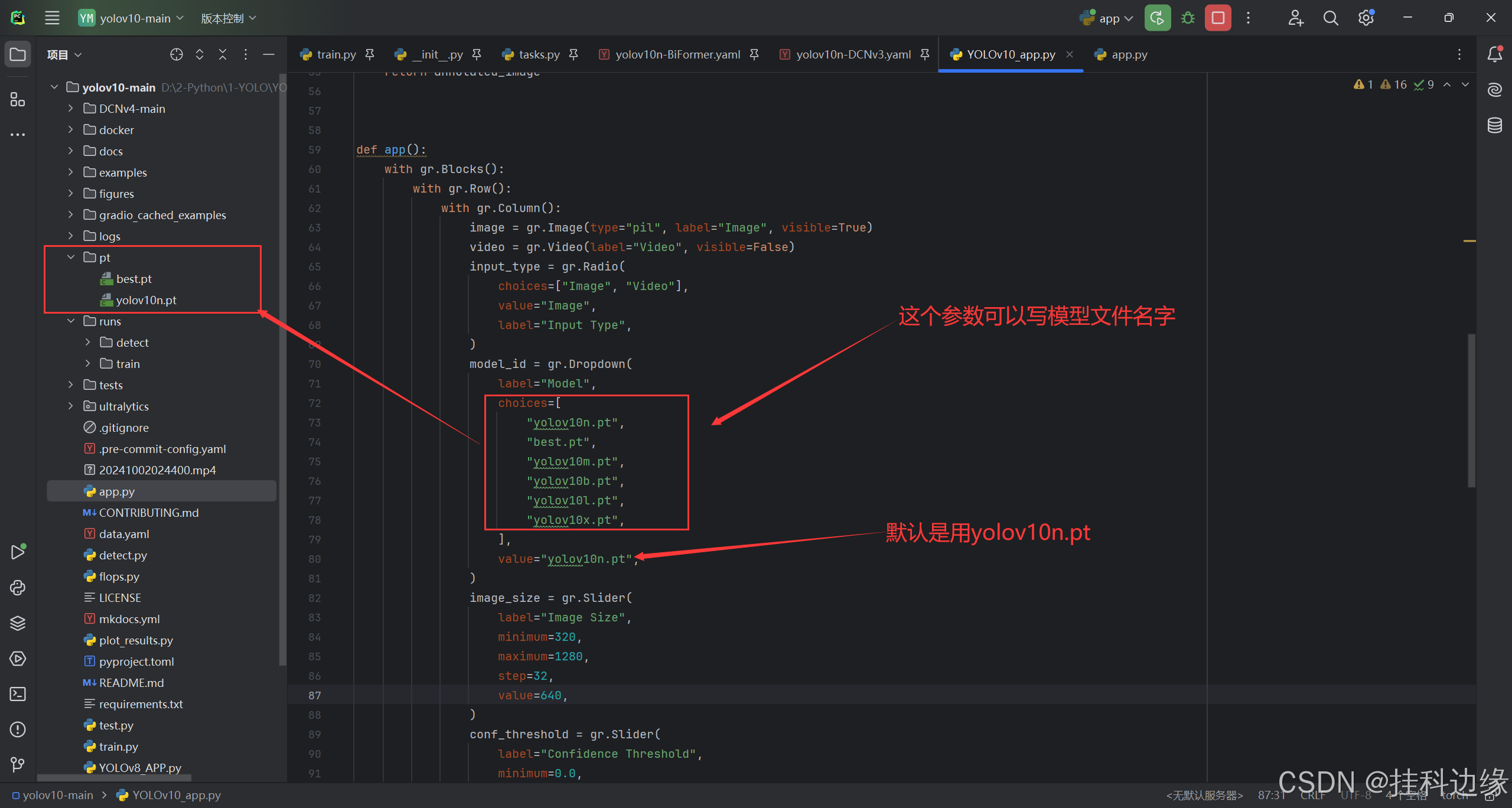Open the Python Packages layers icon
The width and height of the screenshot is (1512, 808).
click(x=18, y=623)
